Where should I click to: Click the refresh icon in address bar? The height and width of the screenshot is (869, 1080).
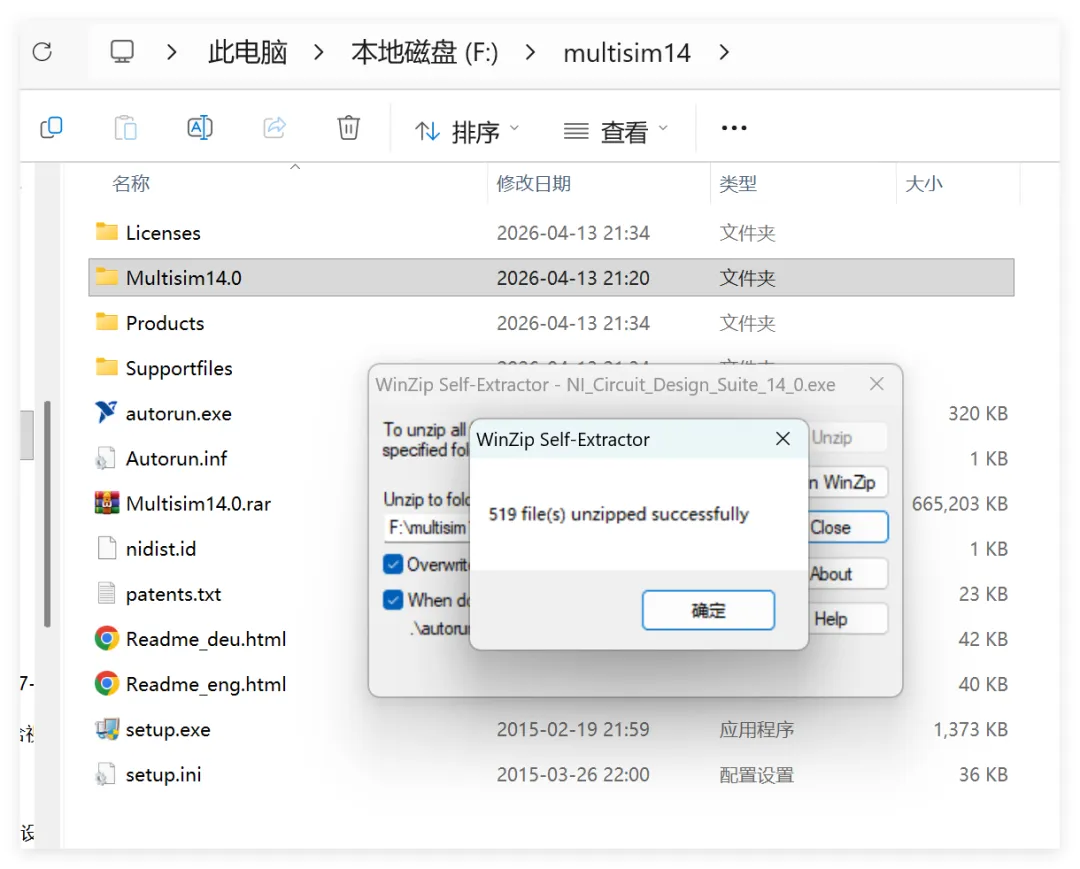[x=42, y=52]
